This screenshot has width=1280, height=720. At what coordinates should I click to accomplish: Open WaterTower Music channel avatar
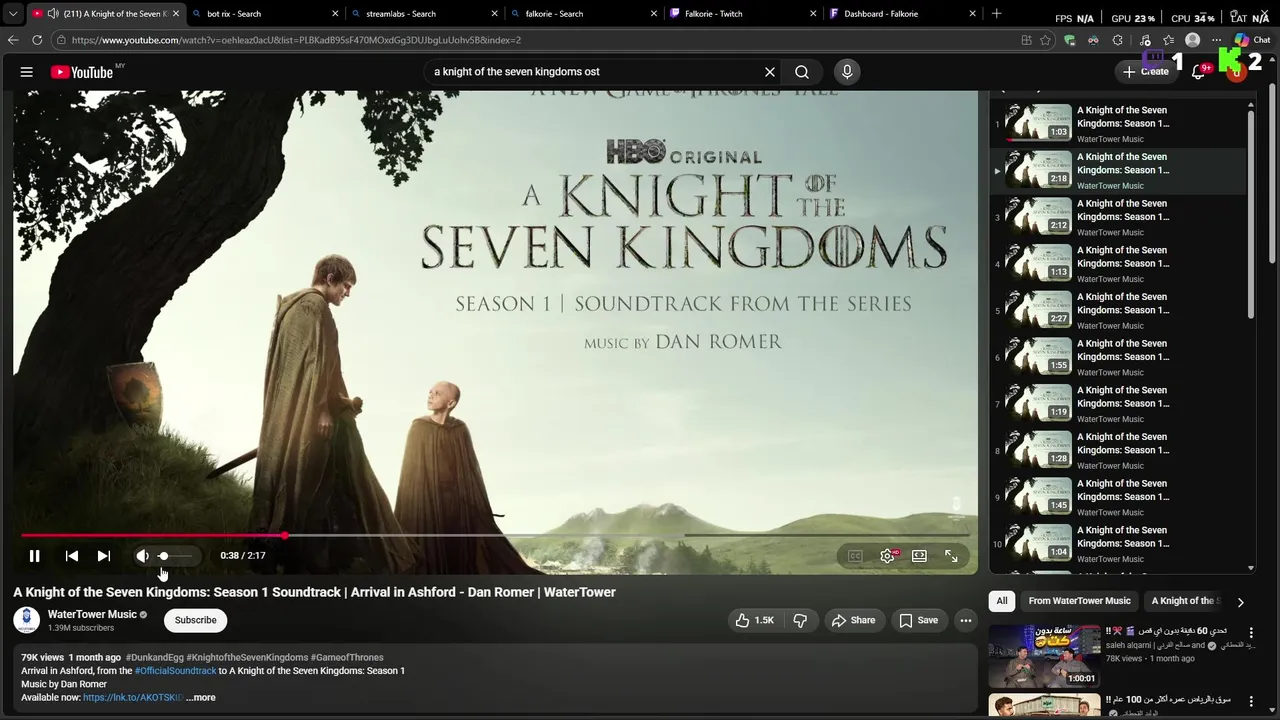[27, 620]
